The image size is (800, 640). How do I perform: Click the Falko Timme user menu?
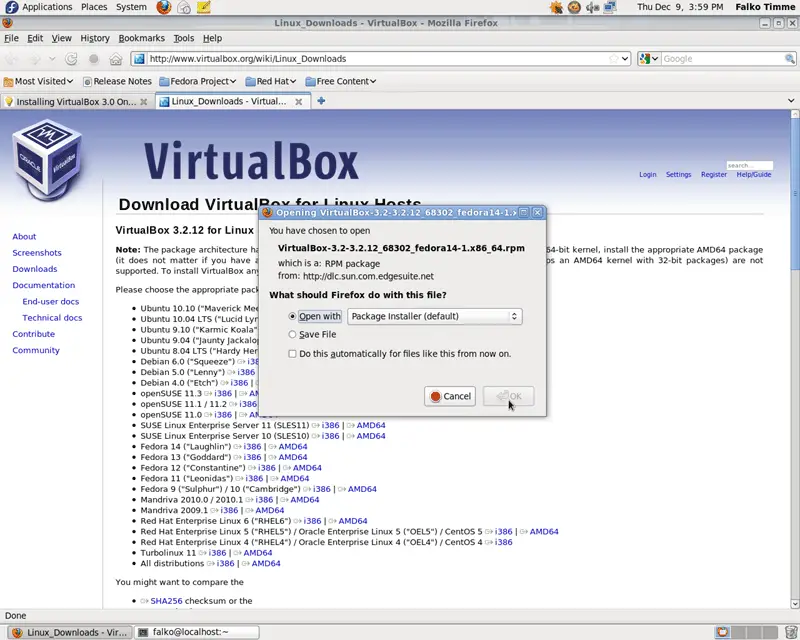765,7
